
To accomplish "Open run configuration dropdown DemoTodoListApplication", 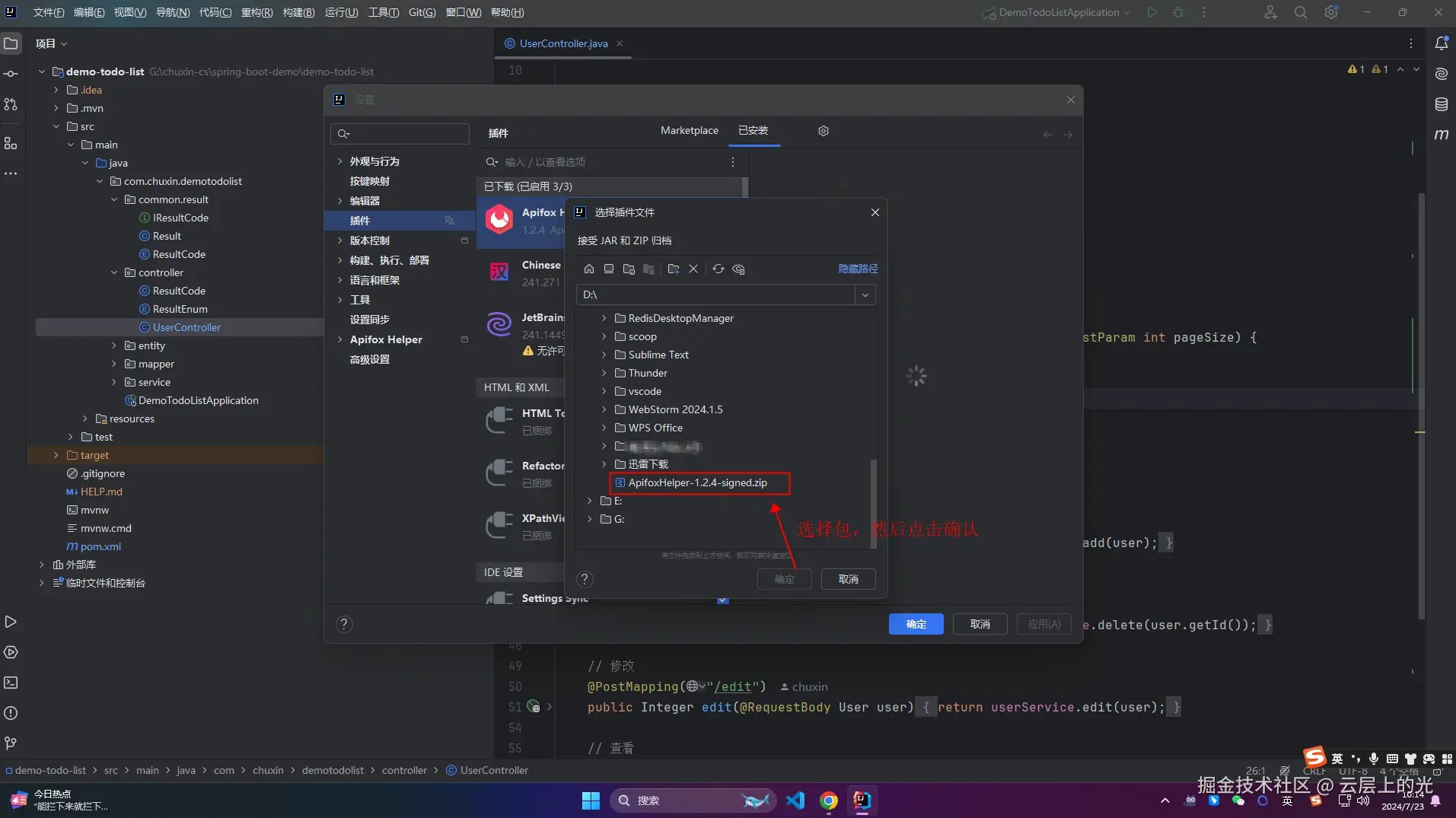I will (1056, 12).
